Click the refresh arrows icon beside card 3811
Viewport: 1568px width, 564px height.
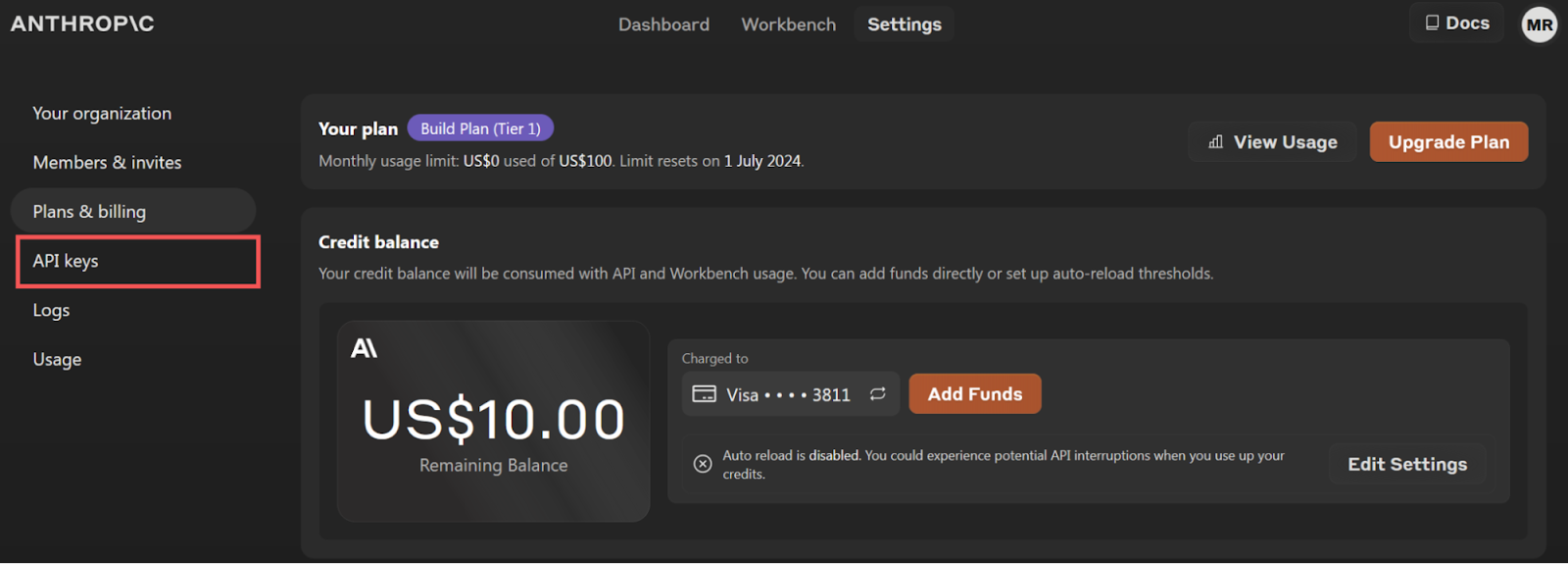(877, 393)
